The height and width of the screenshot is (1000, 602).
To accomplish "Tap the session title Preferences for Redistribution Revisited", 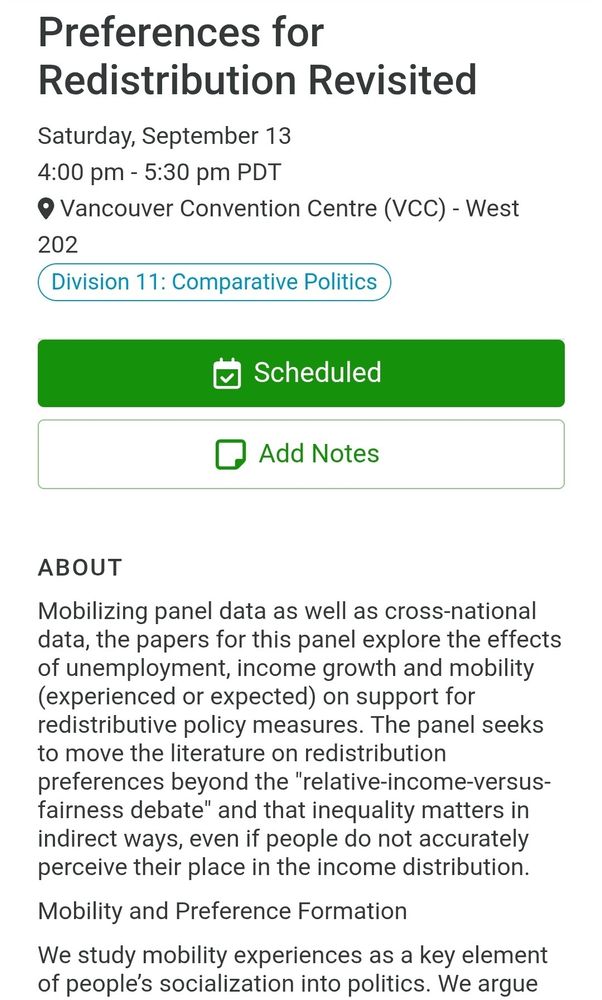I will (257, 56).
